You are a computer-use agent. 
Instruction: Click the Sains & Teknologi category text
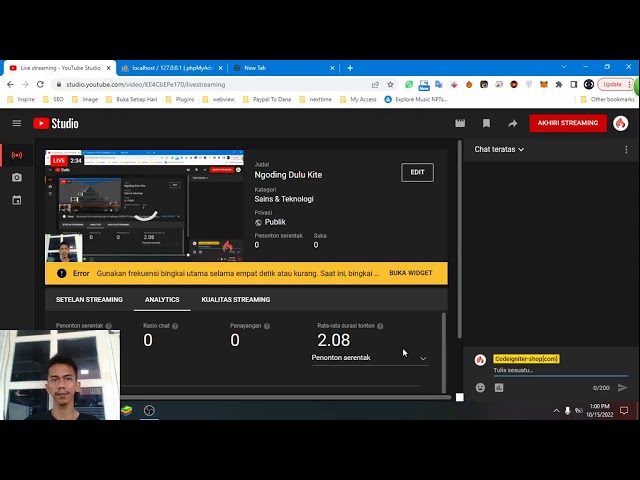284,199
